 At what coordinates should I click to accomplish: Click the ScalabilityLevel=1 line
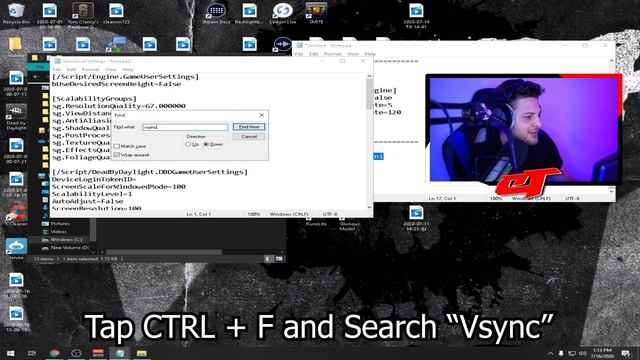pos(92,194)
